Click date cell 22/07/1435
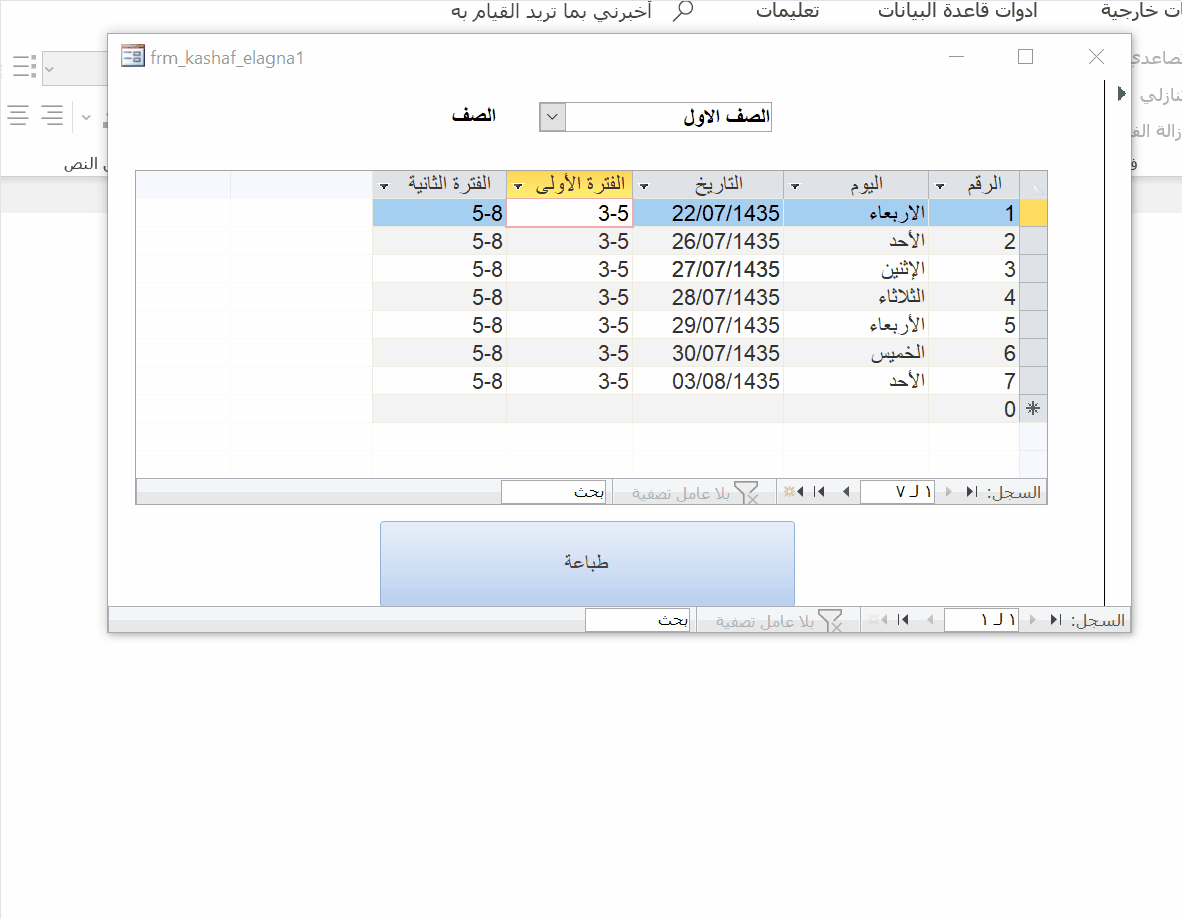The image size is (1182, 919). click(708, 213)
